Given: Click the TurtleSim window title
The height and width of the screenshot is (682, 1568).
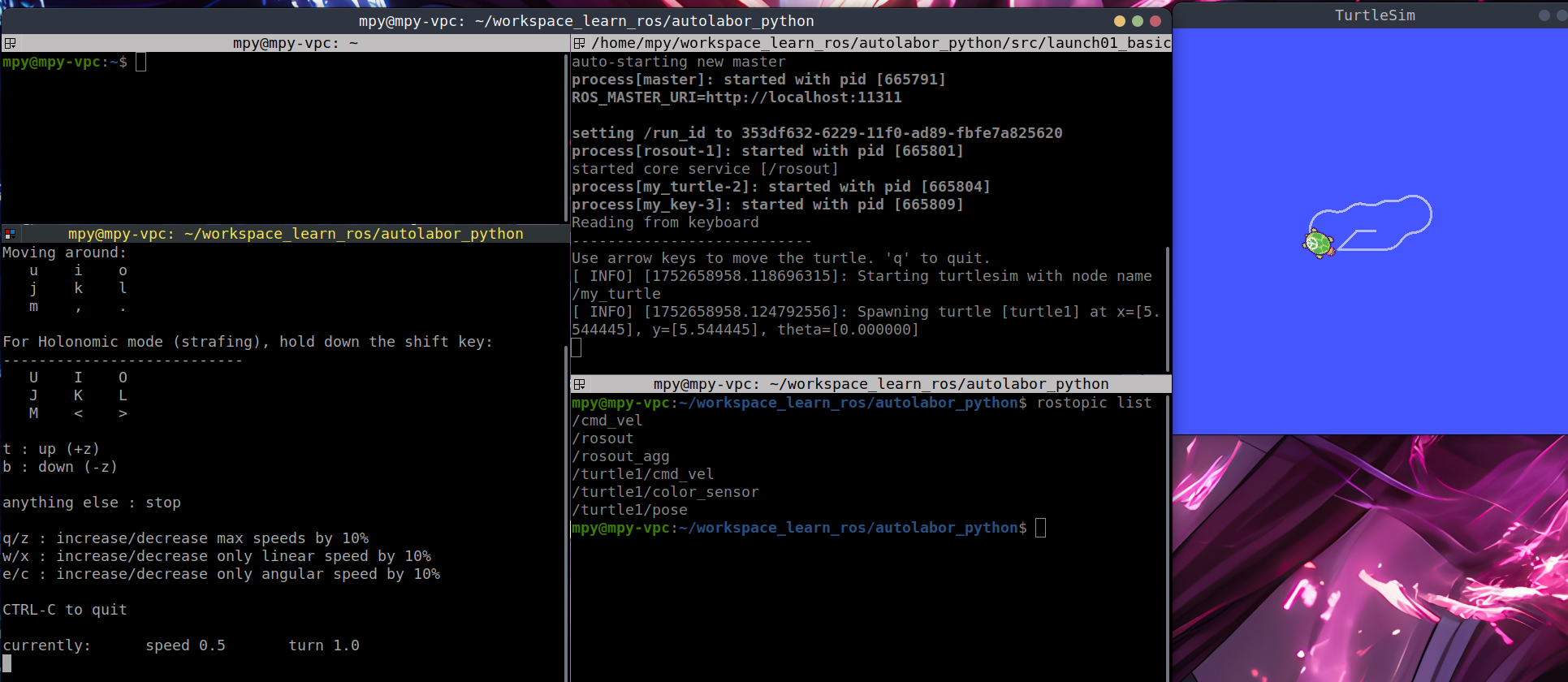Looking at the screenshot, I should [x=1374, y=15].
